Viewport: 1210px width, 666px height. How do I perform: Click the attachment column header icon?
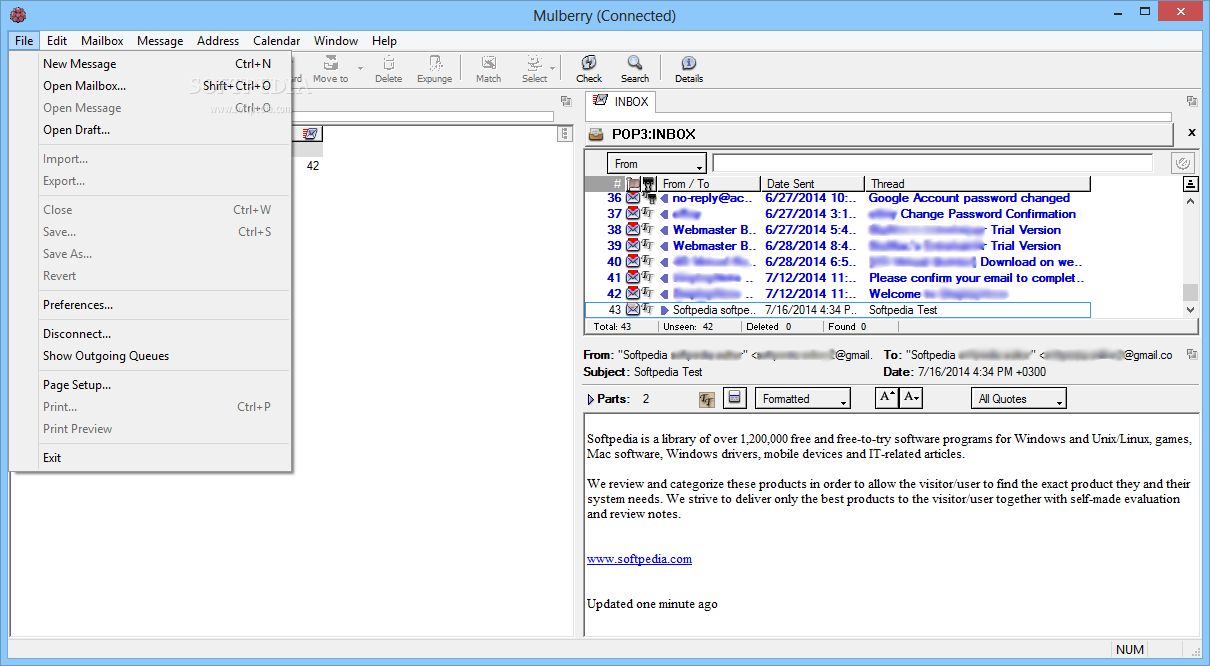pyautogui.click(x=648, y=184)
